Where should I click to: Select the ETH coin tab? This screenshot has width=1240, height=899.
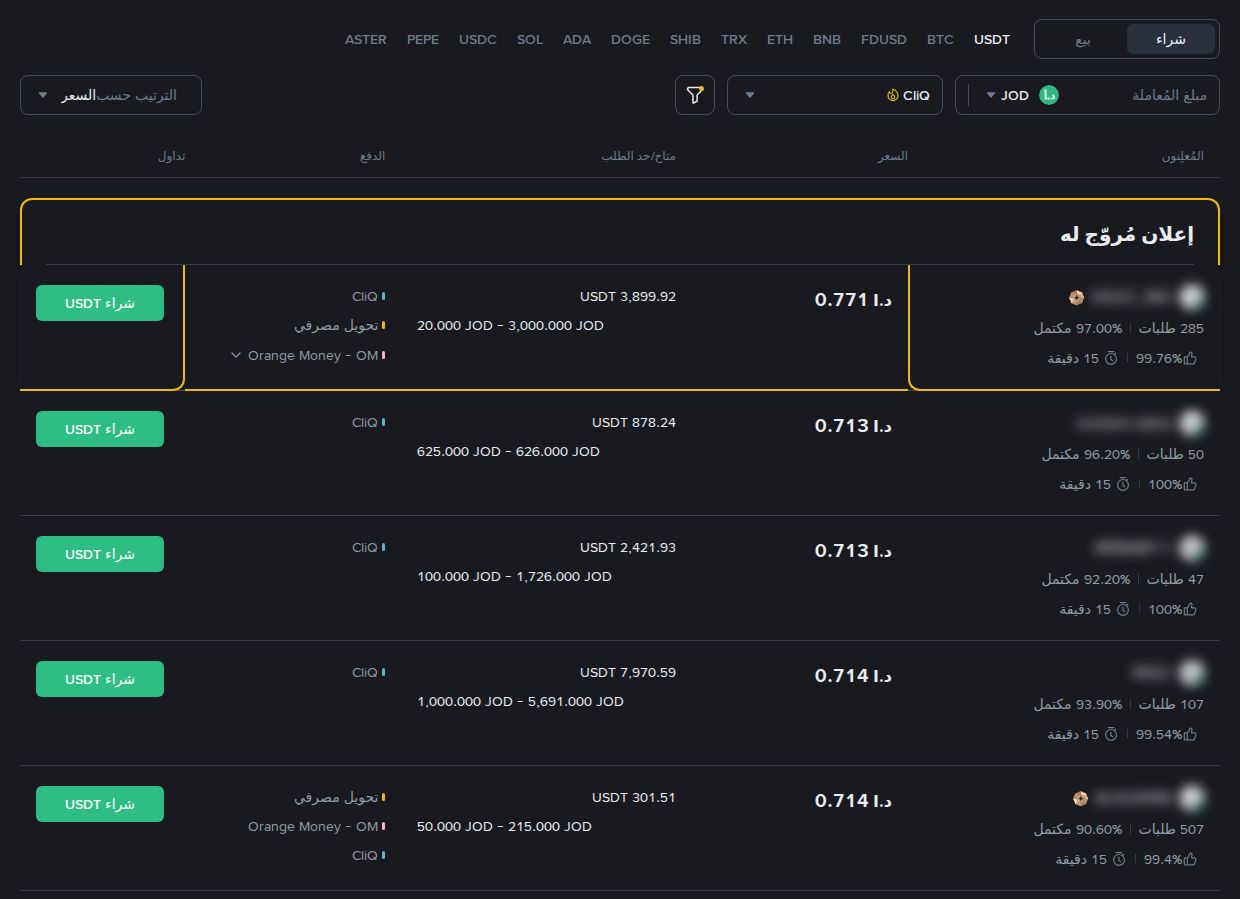(780, 40)
